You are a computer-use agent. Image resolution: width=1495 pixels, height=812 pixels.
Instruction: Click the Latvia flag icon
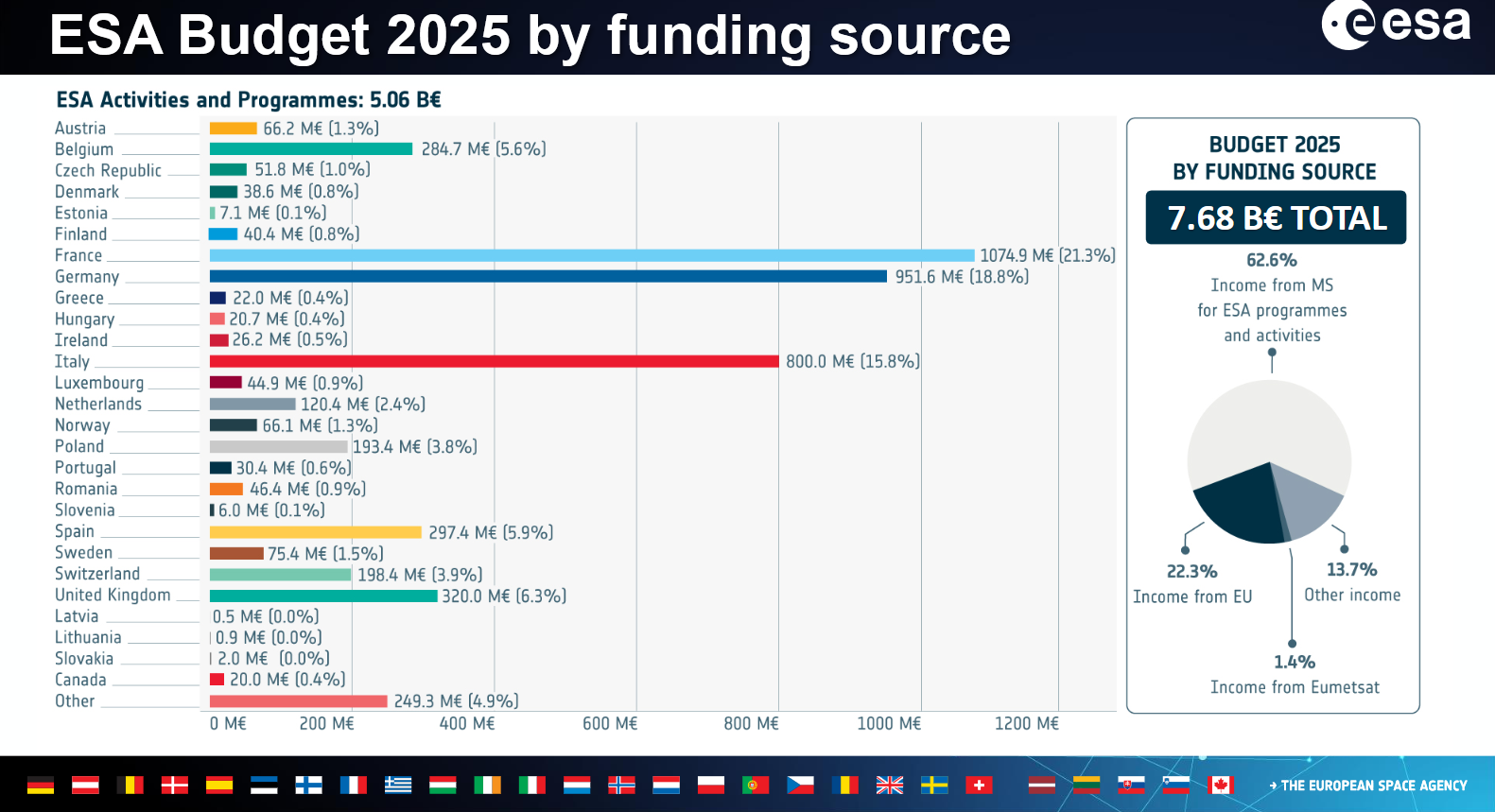click(1042, 785)
